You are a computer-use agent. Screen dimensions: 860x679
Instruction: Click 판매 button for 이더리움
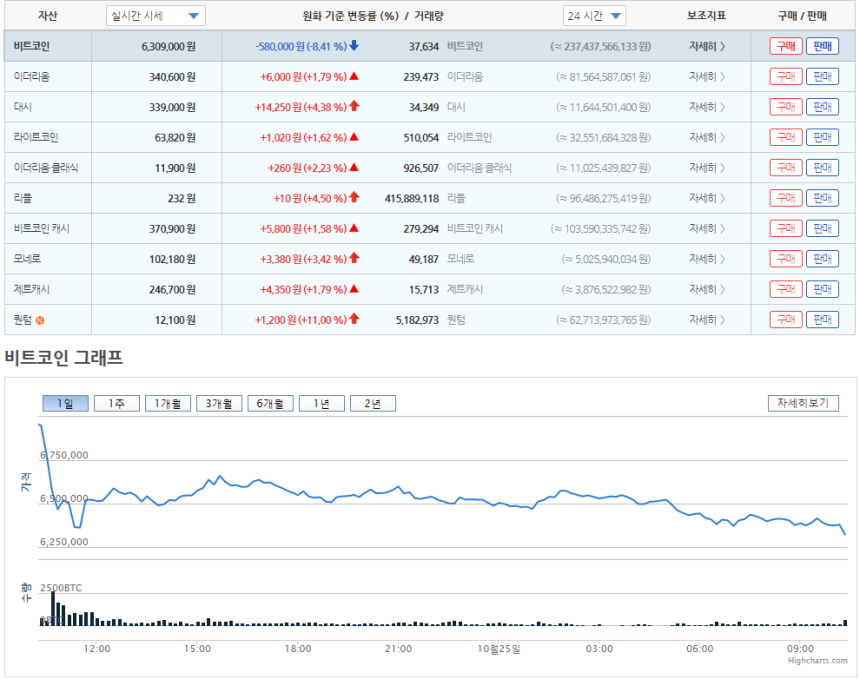pyautogui.click(x=822, y=77)
